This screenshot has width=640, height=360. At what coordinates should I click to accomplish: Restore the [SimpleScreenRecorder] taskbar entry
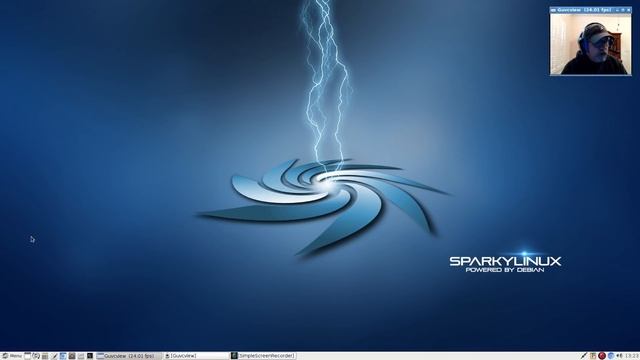263,356
